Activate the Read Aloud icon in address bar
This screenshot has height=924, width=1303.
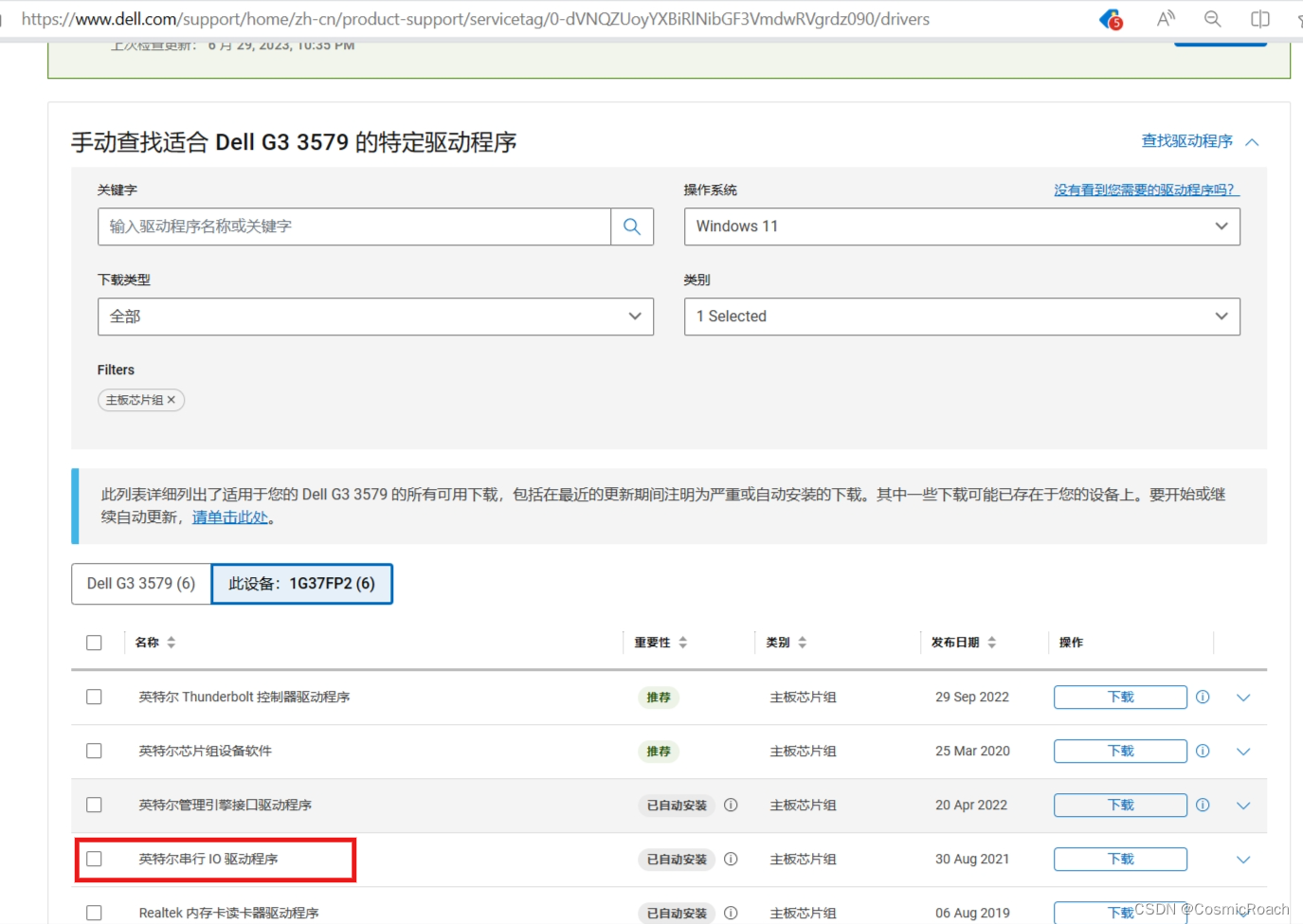pos(1166,19)
